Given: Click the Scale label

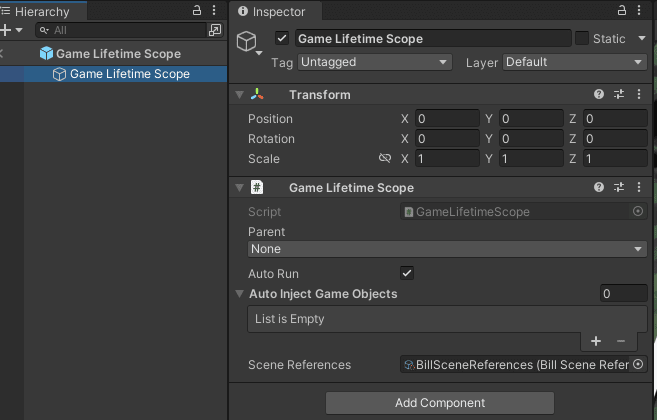Looking at the screenshot, I should (x=264, y=159).
